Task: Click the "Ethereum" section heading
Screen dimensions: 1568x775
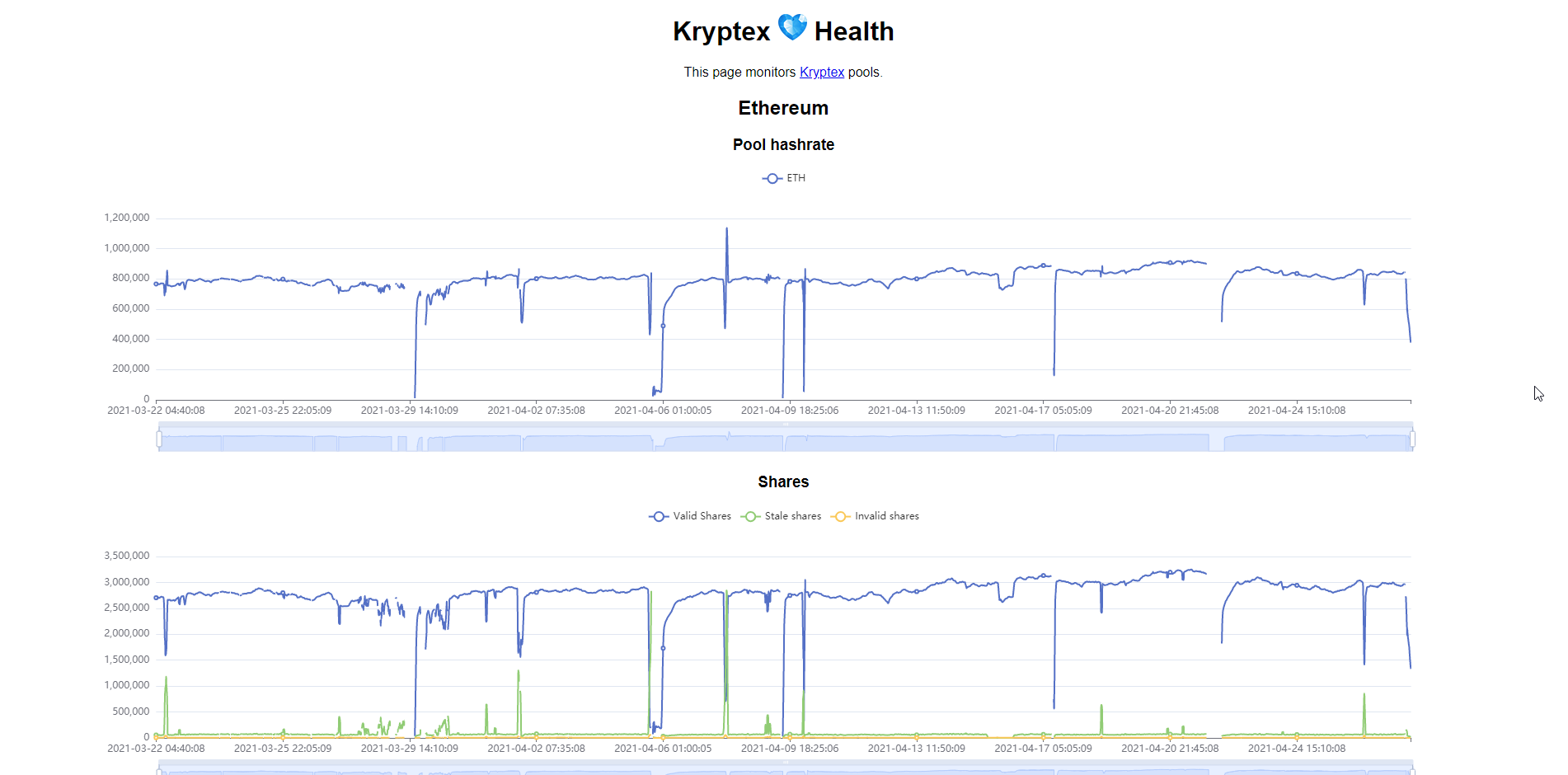Action: 783,108
